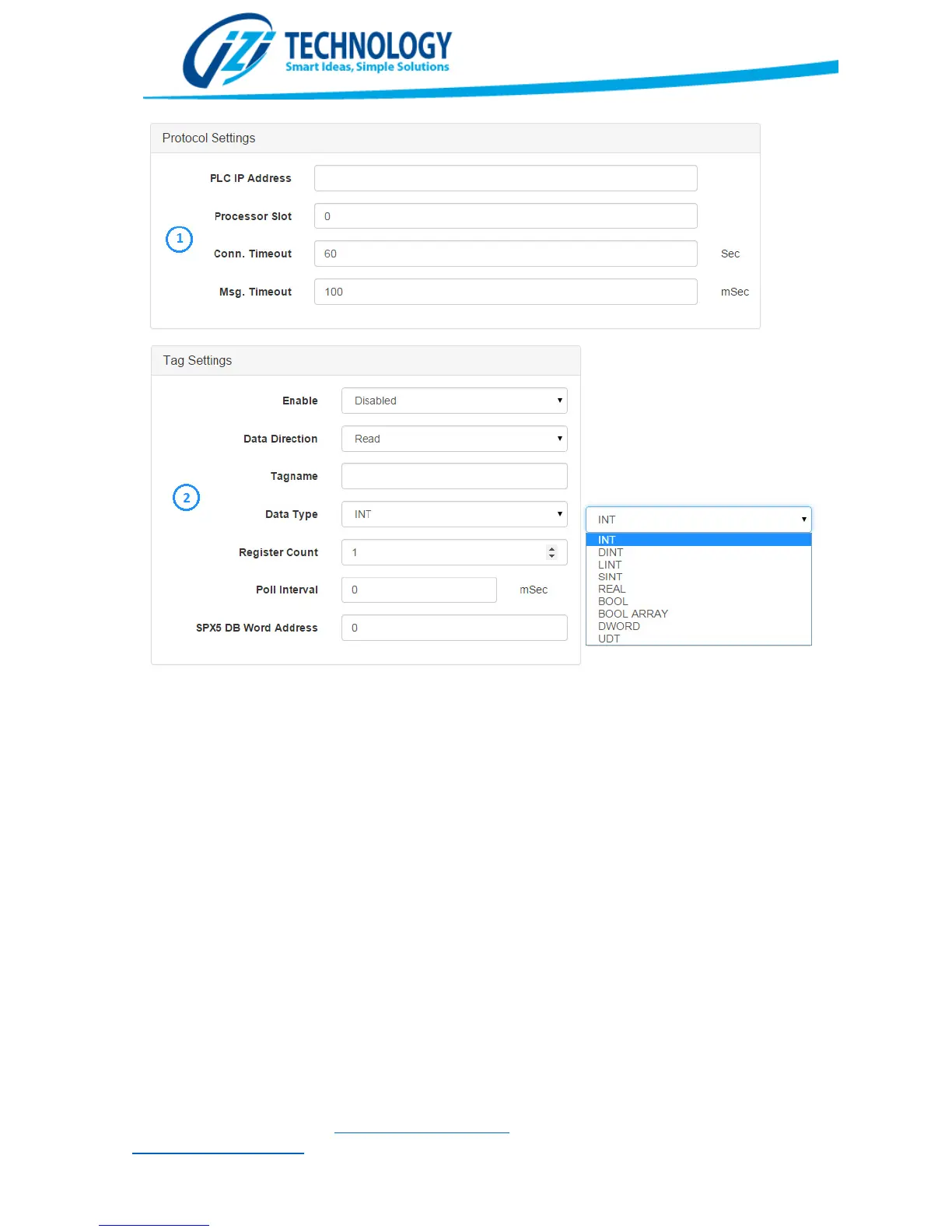Click the Msg. Timeout field
The image size is (952, 1232).
[506, 292]
